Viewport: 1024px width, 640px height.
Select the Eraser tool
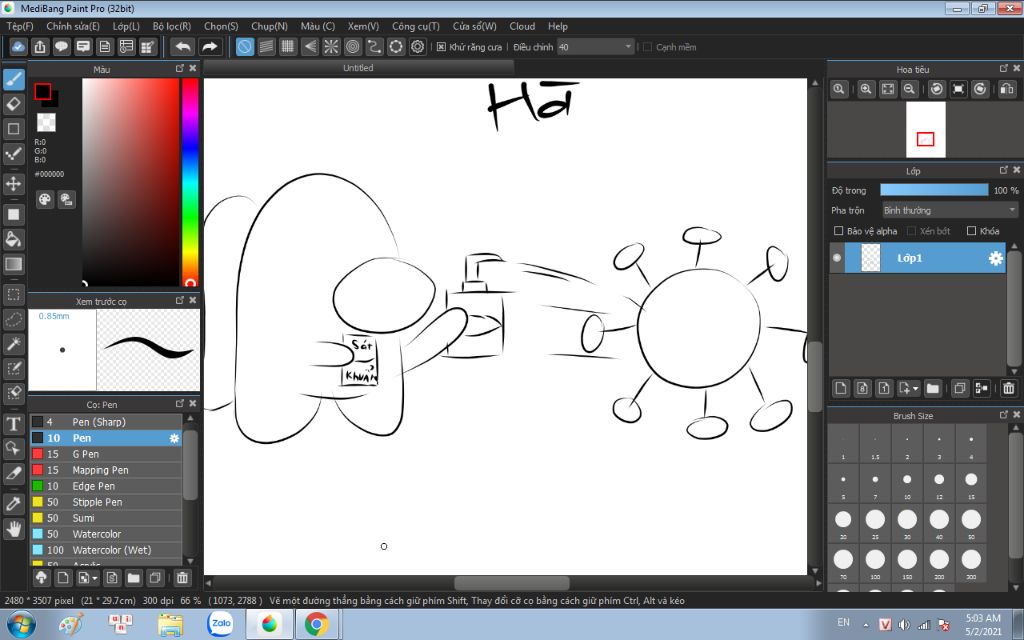14,104
